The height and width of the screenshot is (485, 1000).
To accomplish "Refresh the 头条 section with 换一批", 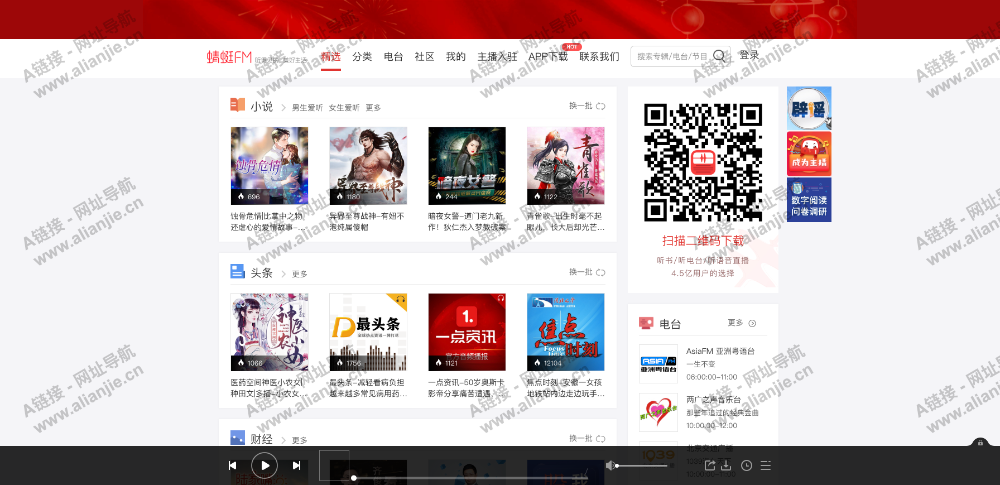I will 587,272.
